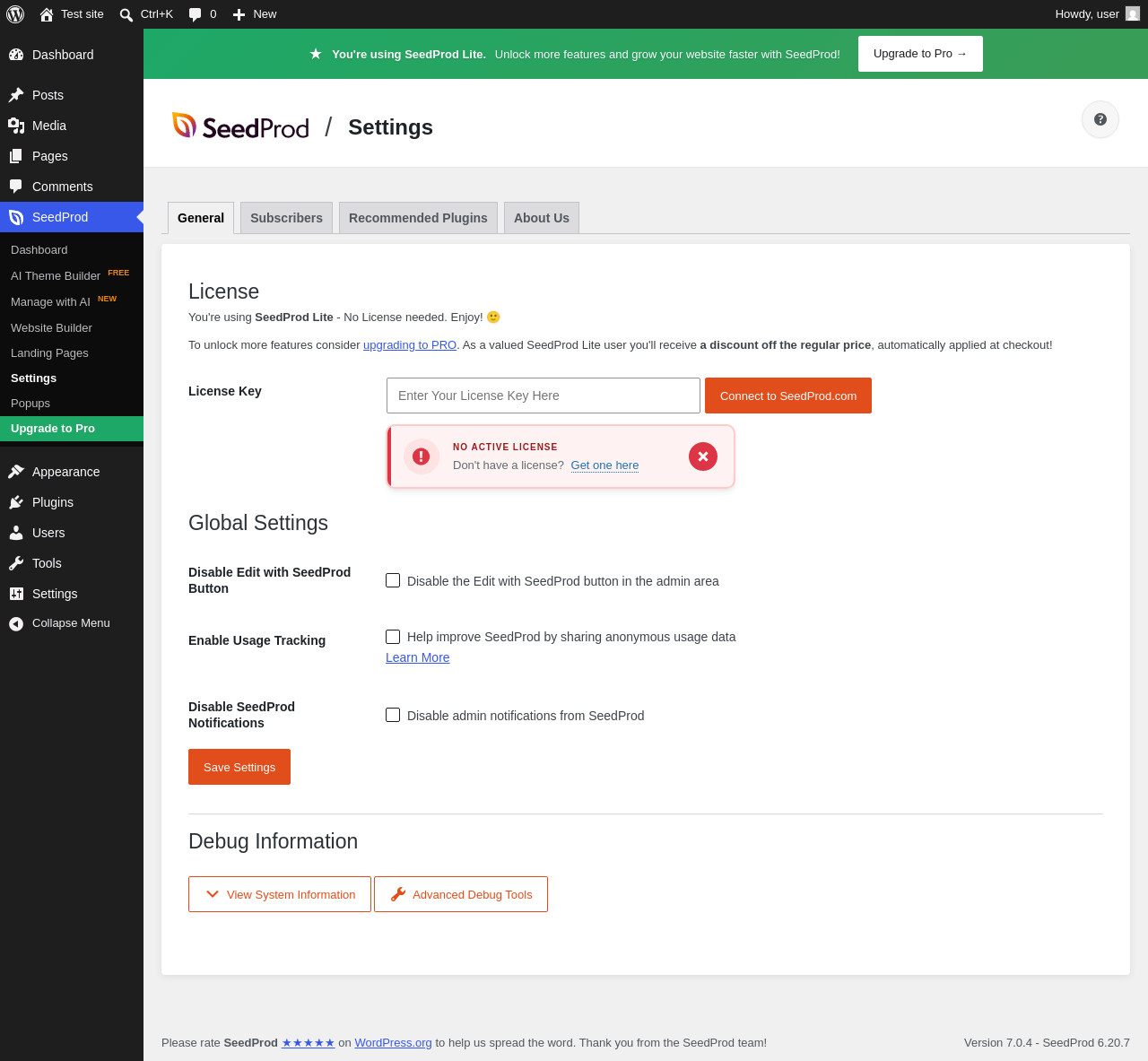The image size is (1148, 1061).
Task: Click the plus New icon in admin bar
Action: [x=239, y=14]
